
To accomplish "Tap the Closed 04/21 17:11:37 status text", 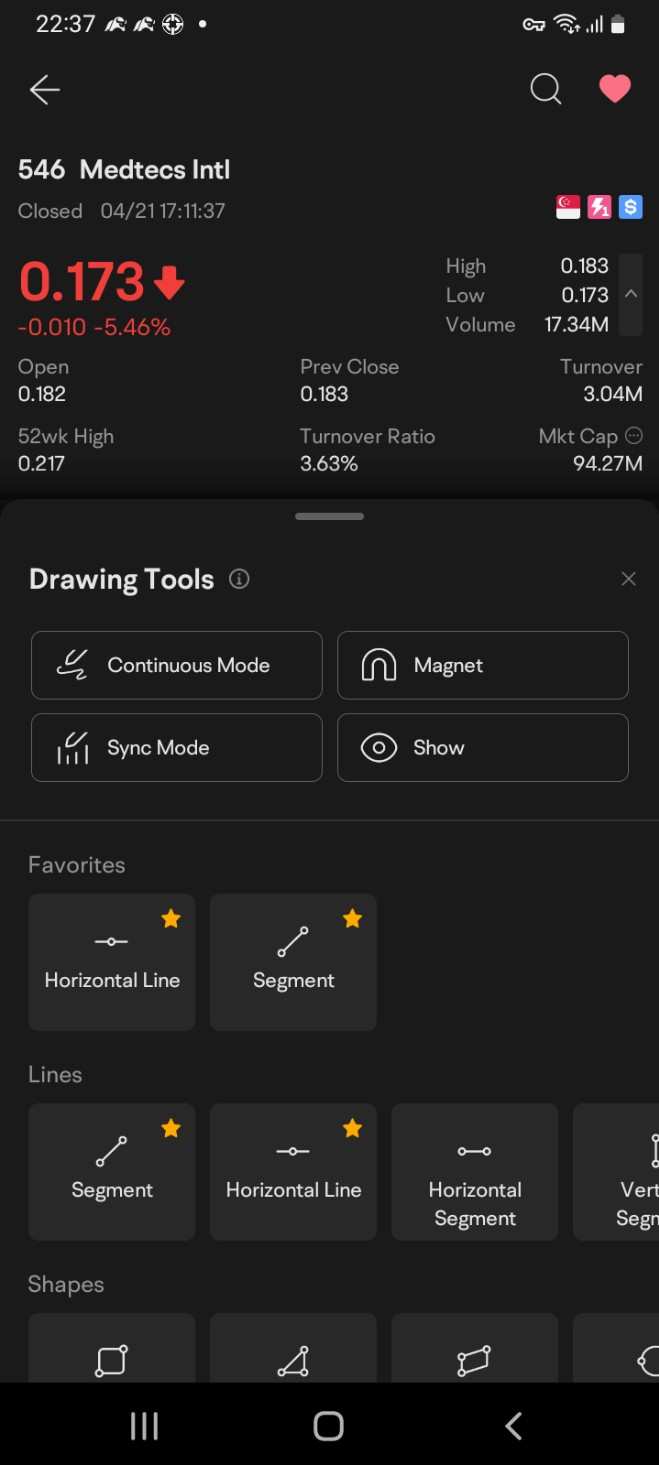I will pyautogui.click(x=121, y=211).
